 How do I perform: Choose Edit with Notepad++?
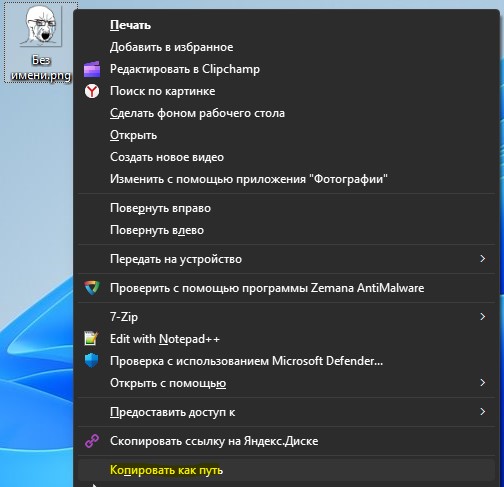point(286,339)
